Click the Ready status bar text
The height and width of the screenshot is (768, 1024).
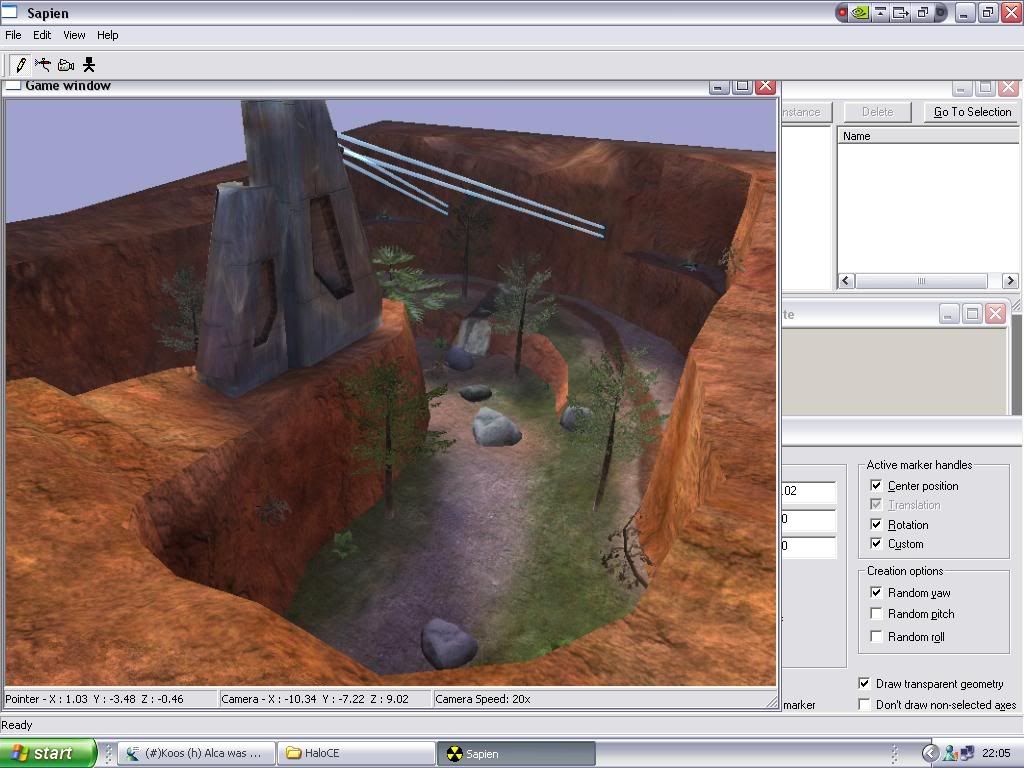[16, 725]
